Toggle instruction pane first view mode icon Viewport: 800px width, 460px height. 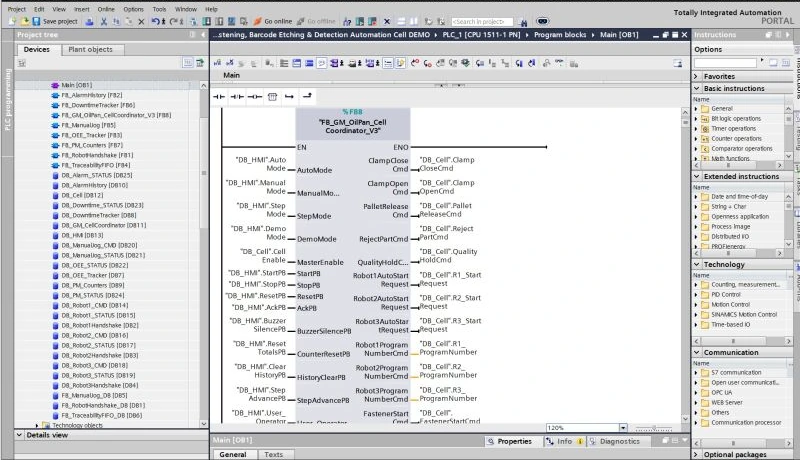click(x=773, y=63)
